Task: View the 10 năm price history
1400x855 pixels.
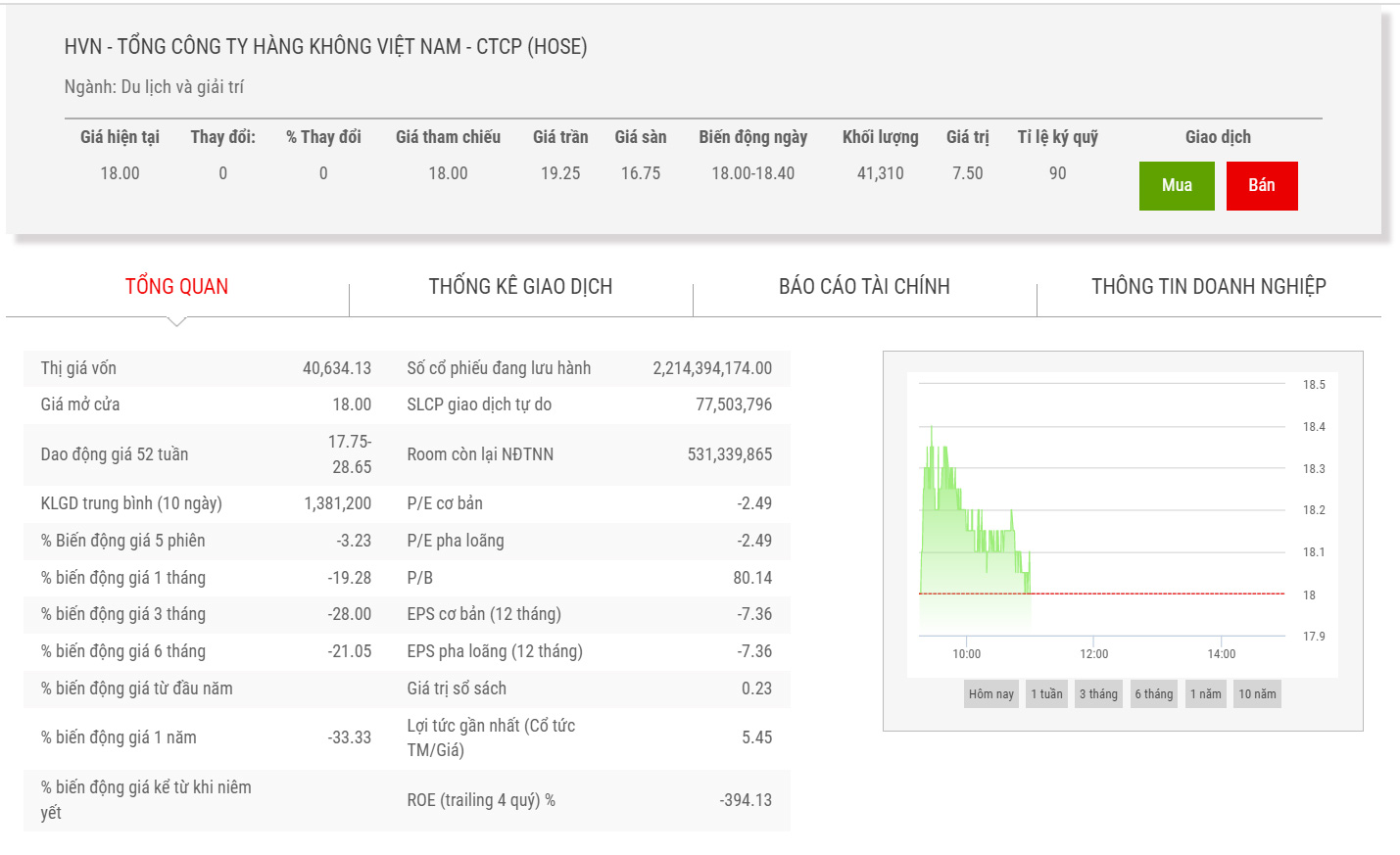Action: (x=1257, y=694)
